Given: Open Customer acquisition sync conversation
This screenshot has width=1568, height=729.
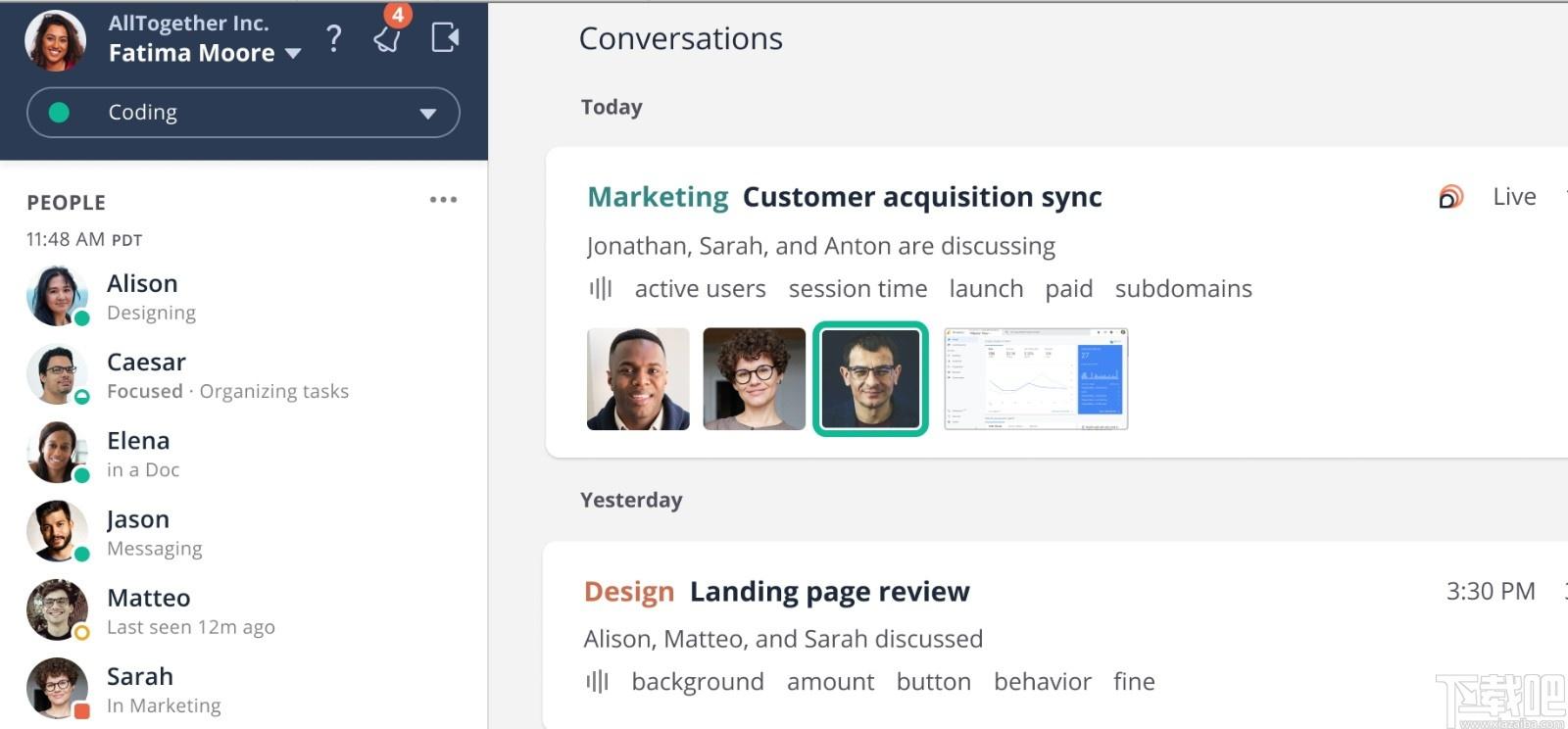Looking at the screenshot, I should pos(922,197).
